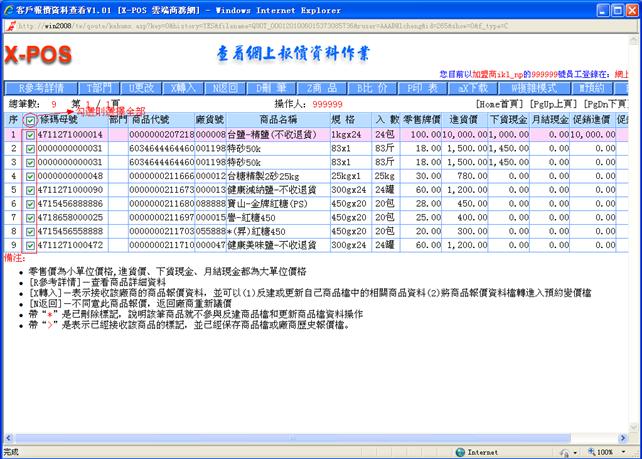Go to previous page via [PgUp上頁]

[x=555, y=104]
